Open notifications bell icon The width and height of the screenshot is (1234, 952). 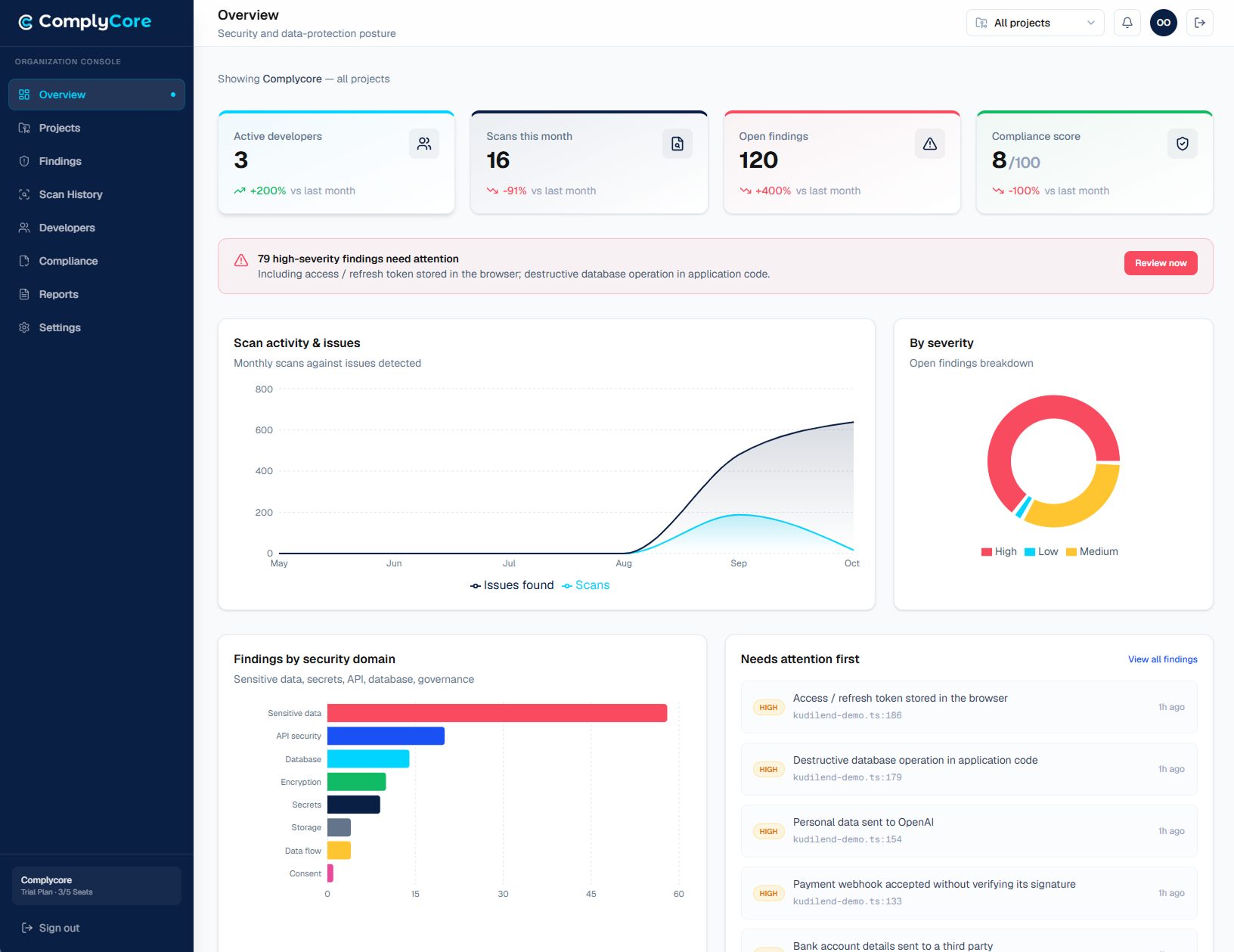[1127, 23]
